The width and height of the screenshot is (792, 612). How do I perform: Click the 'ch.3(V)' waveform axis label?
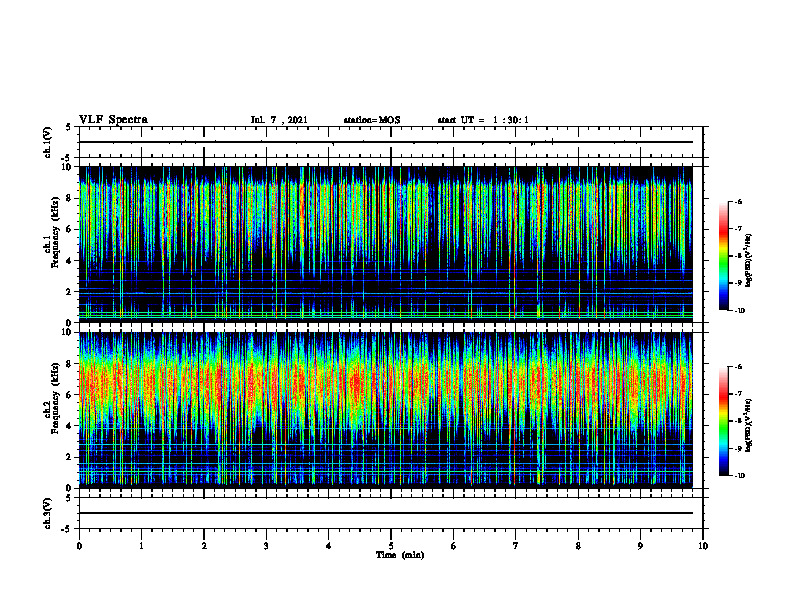(48, 513)
